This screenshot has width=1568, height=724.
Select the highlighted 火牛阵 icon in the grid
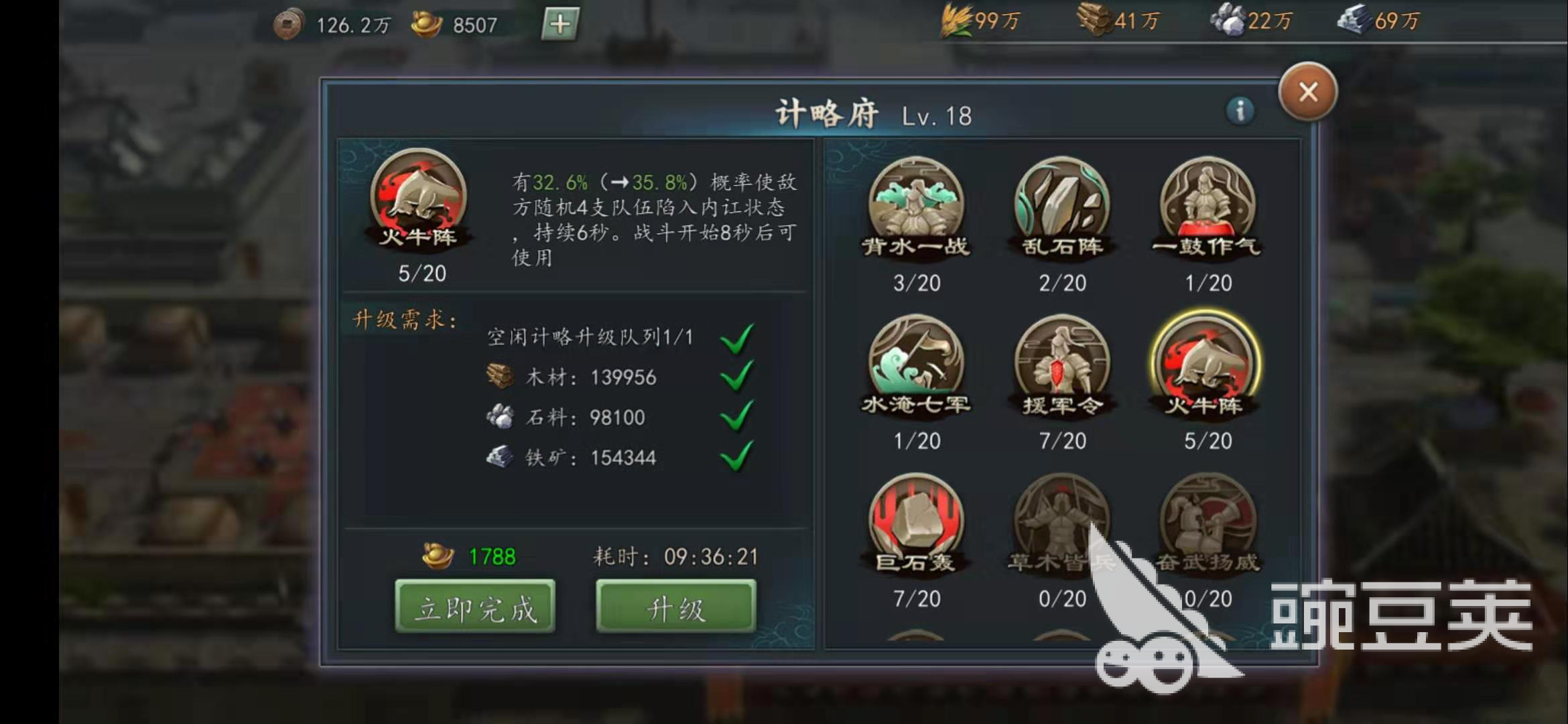1206,363
